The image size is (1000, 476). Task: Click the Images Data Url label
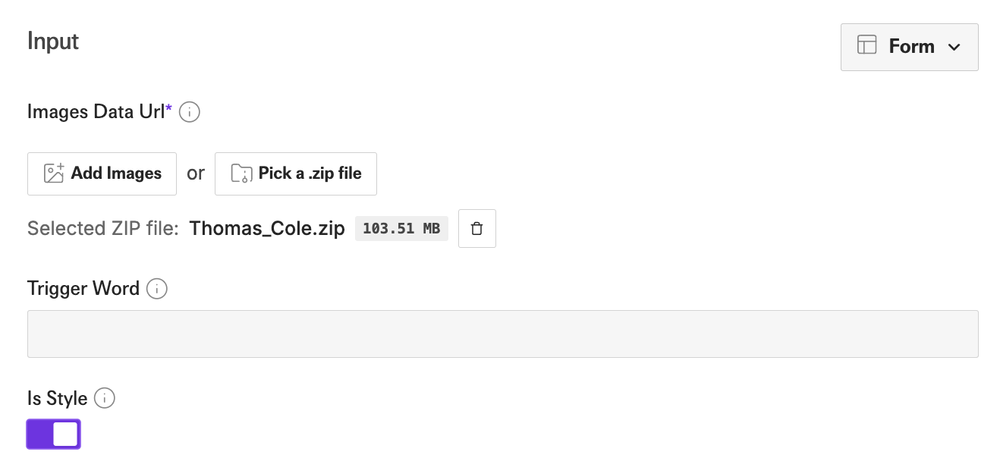pyautogui.click(x=96, y=112)
